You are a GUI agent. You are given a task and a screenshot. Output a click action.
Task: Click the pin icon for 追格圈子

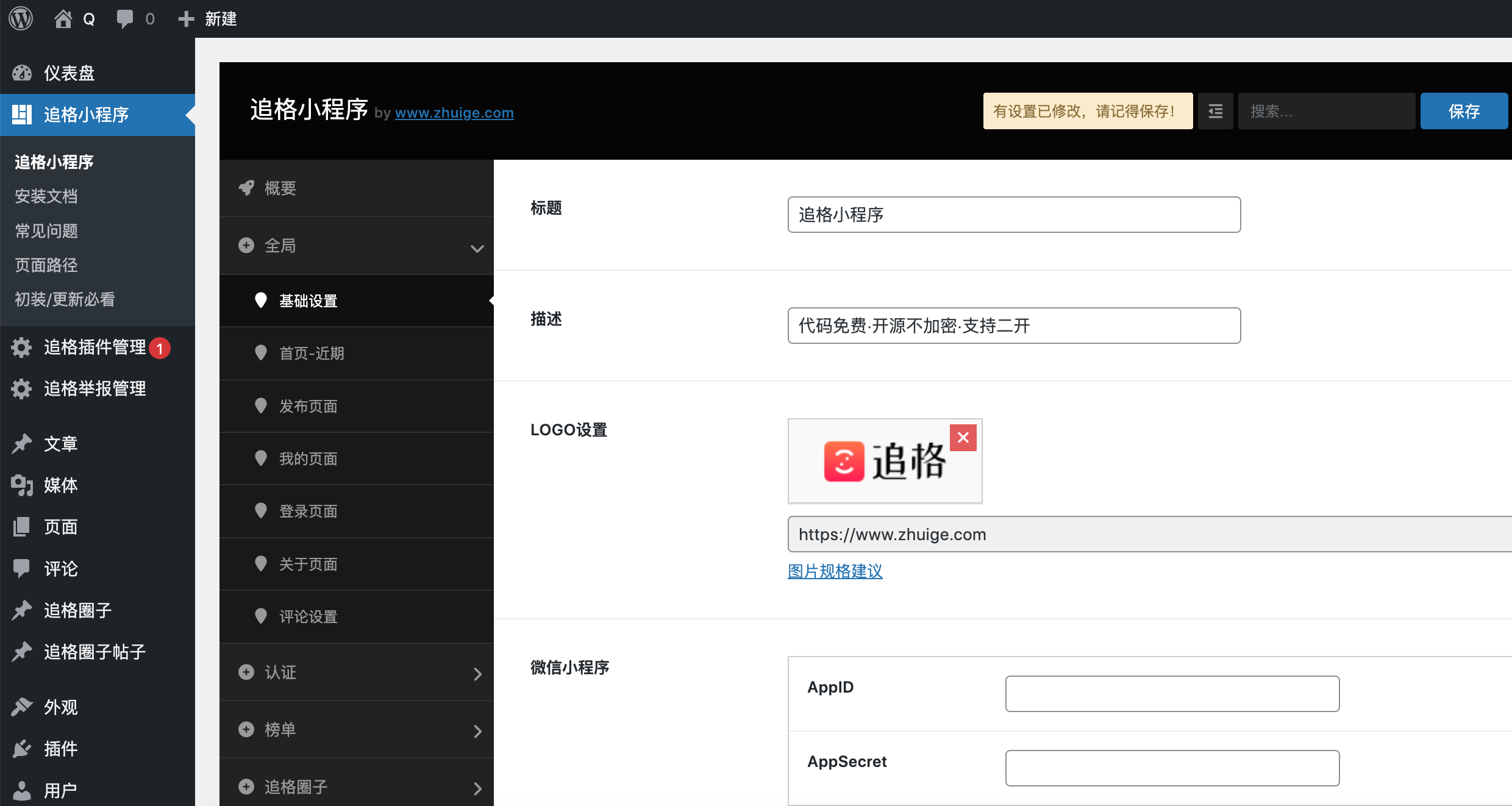pos(21,610)
